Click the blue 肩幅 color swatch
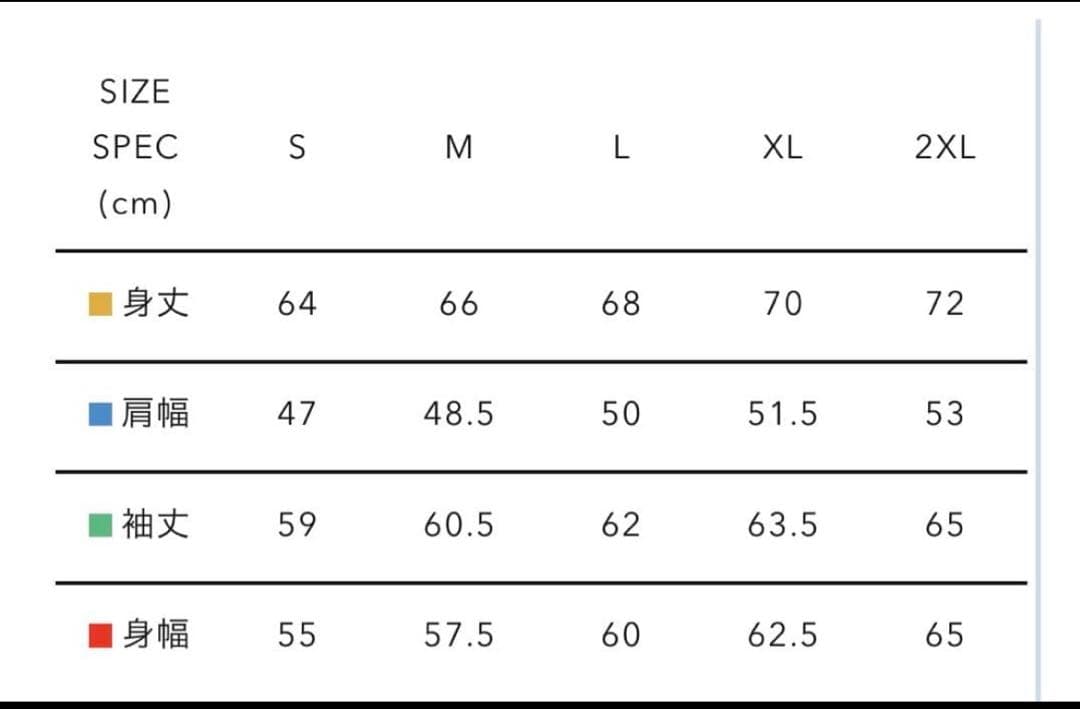The image size is (1080, 709). point(99,414)
